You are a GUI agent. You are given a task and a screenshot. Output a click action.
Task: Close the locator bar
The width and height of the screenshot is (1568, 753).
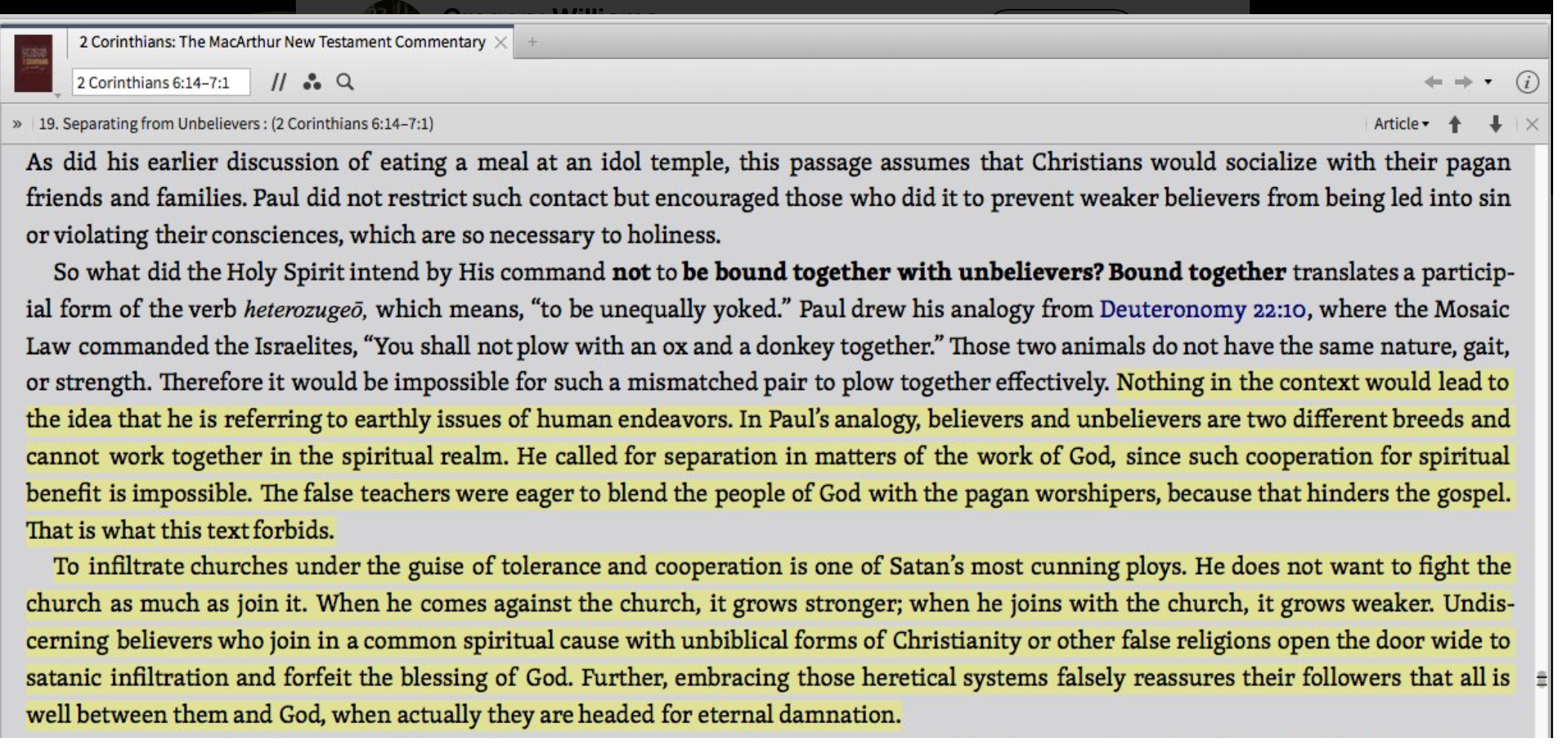[1532, 125]
